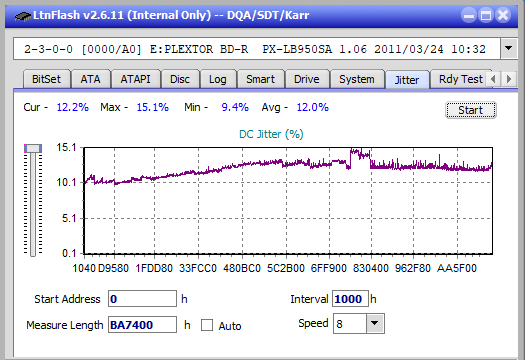The height and width of the screenshot is (360, 525).
Task: Enable the Auto measure length checkbox
Action: [207, 325]
